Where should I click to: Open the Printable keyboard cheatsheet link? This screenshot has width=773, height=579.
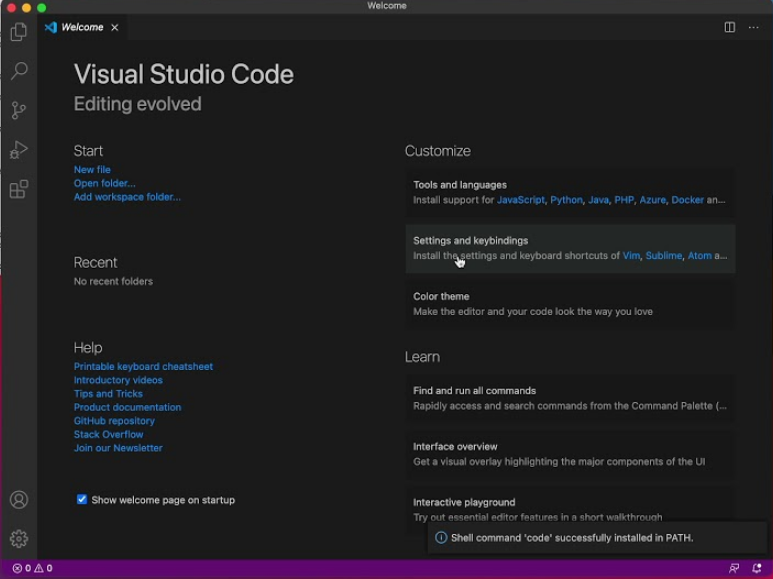coord(143,367)
